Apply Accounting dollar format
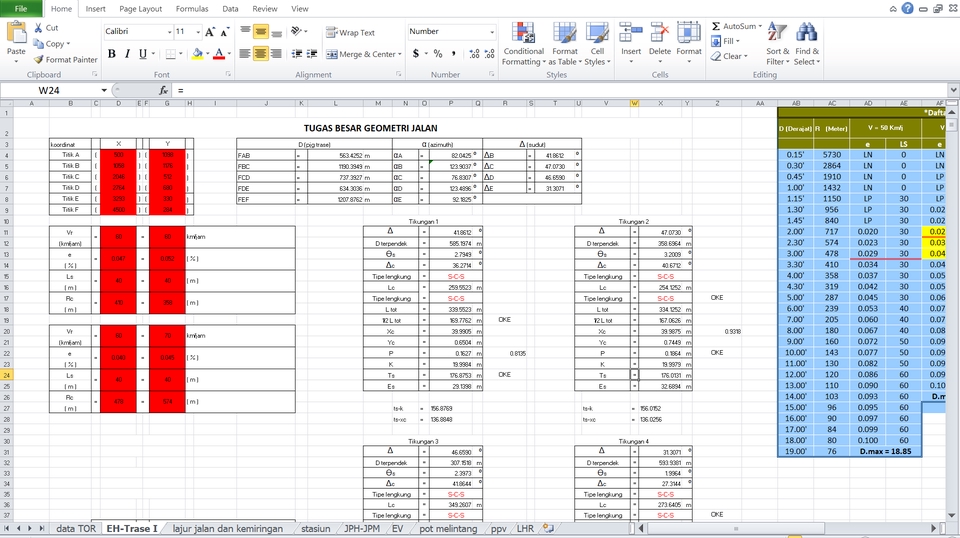This screenshot has width=960, height=538. [x=416, y=54]
